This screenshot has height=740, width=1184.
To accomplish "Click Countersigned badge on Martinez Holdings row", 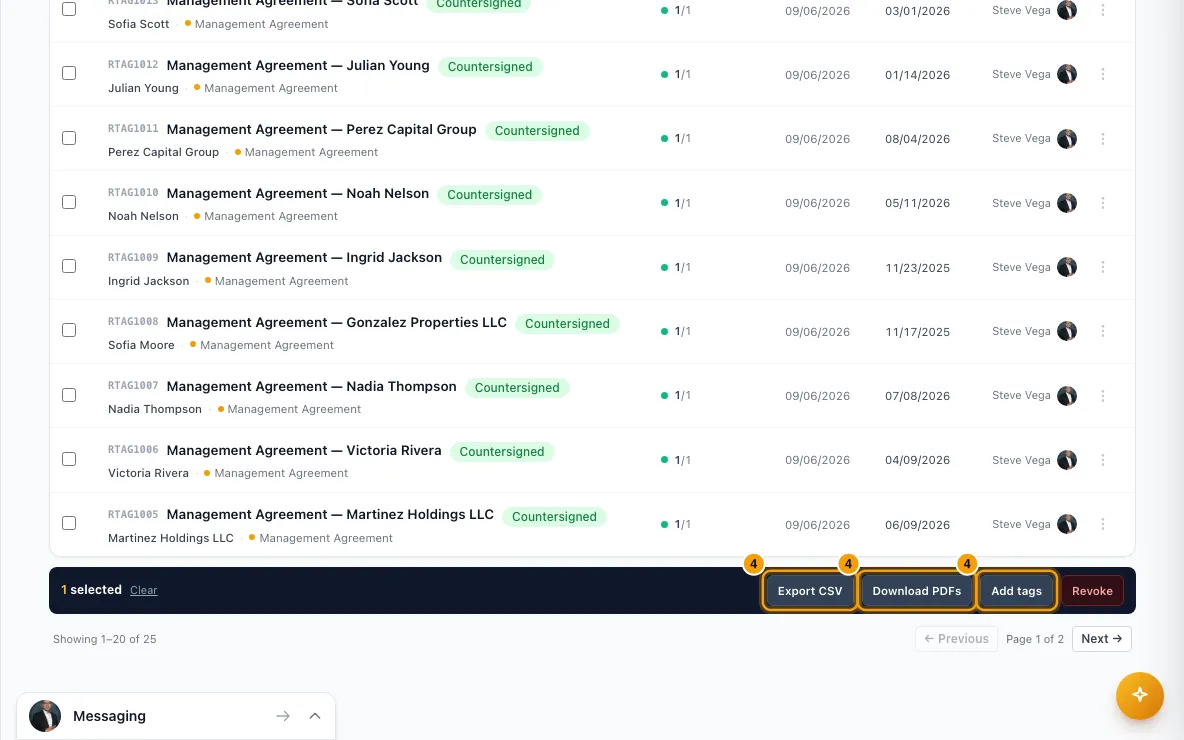I will (x=554, y=516).
